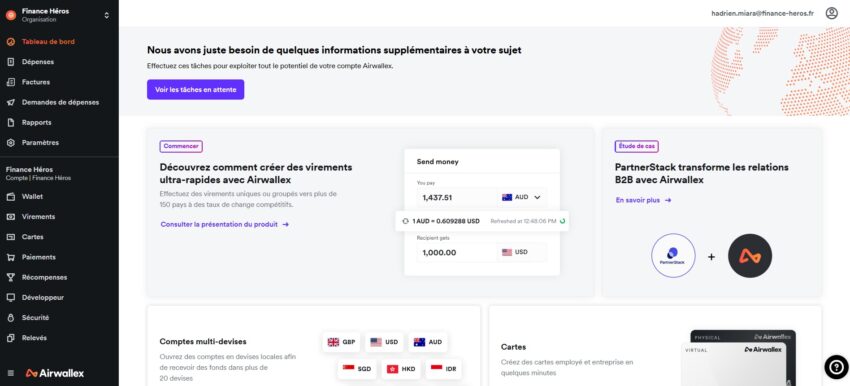Click the Développeur monitor icon
This screenshot has height=386, width=850.
pos(10,298)
